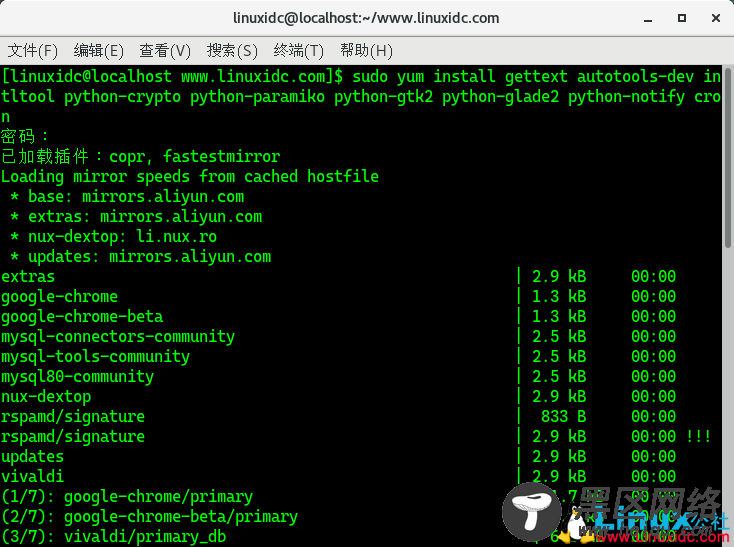
Task: Click 'sudo yum install' in the command line
Action: [424, 77]
